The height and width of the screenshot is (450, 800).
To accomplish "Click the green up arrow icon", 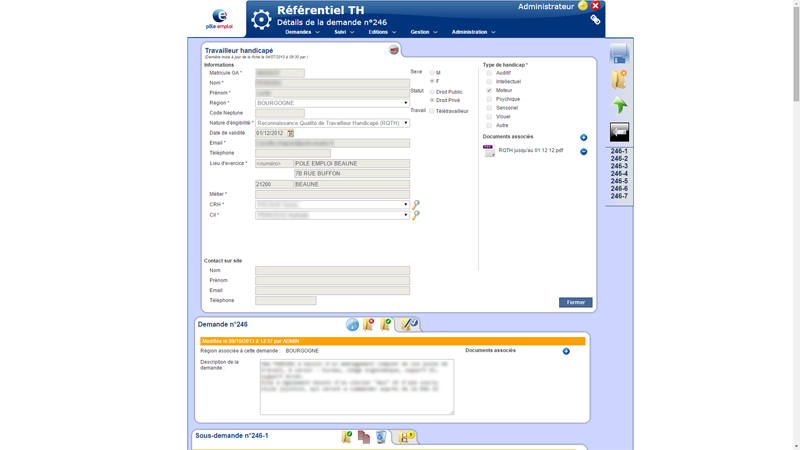I will (x=619, y=105).
